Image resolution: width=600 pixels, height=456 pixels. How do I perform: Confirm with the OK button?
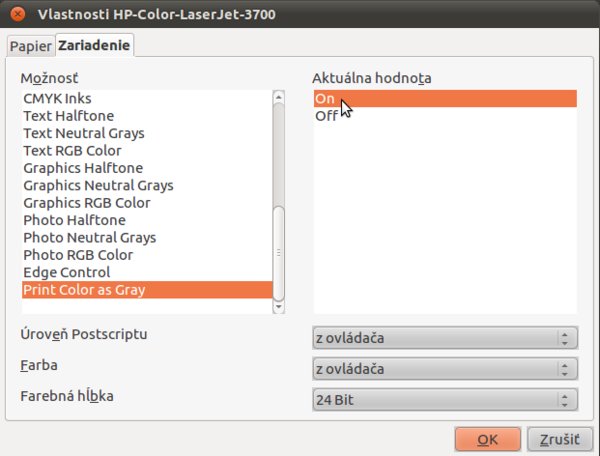pyautogui.click(x=488, y=440)
